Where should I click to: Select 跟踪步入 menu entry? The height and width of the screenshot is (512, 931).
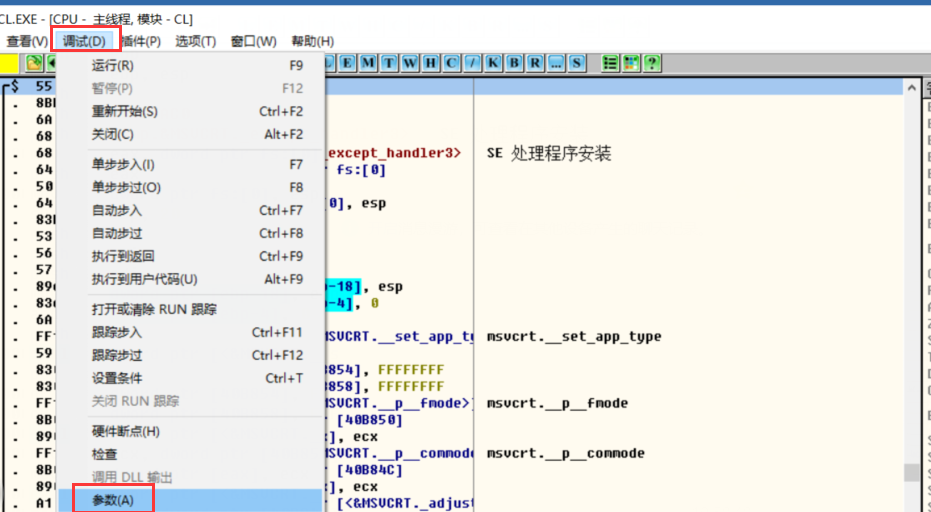coord(190,333)
